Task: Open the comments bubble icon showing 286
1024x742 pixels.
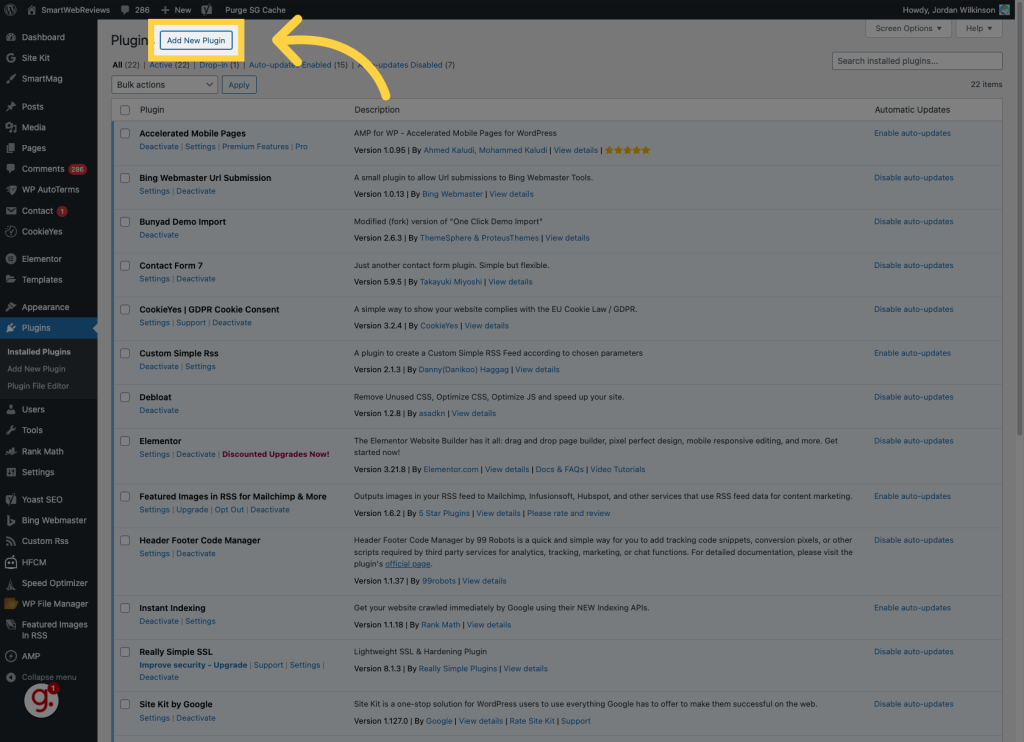Action: click(128, 9)
